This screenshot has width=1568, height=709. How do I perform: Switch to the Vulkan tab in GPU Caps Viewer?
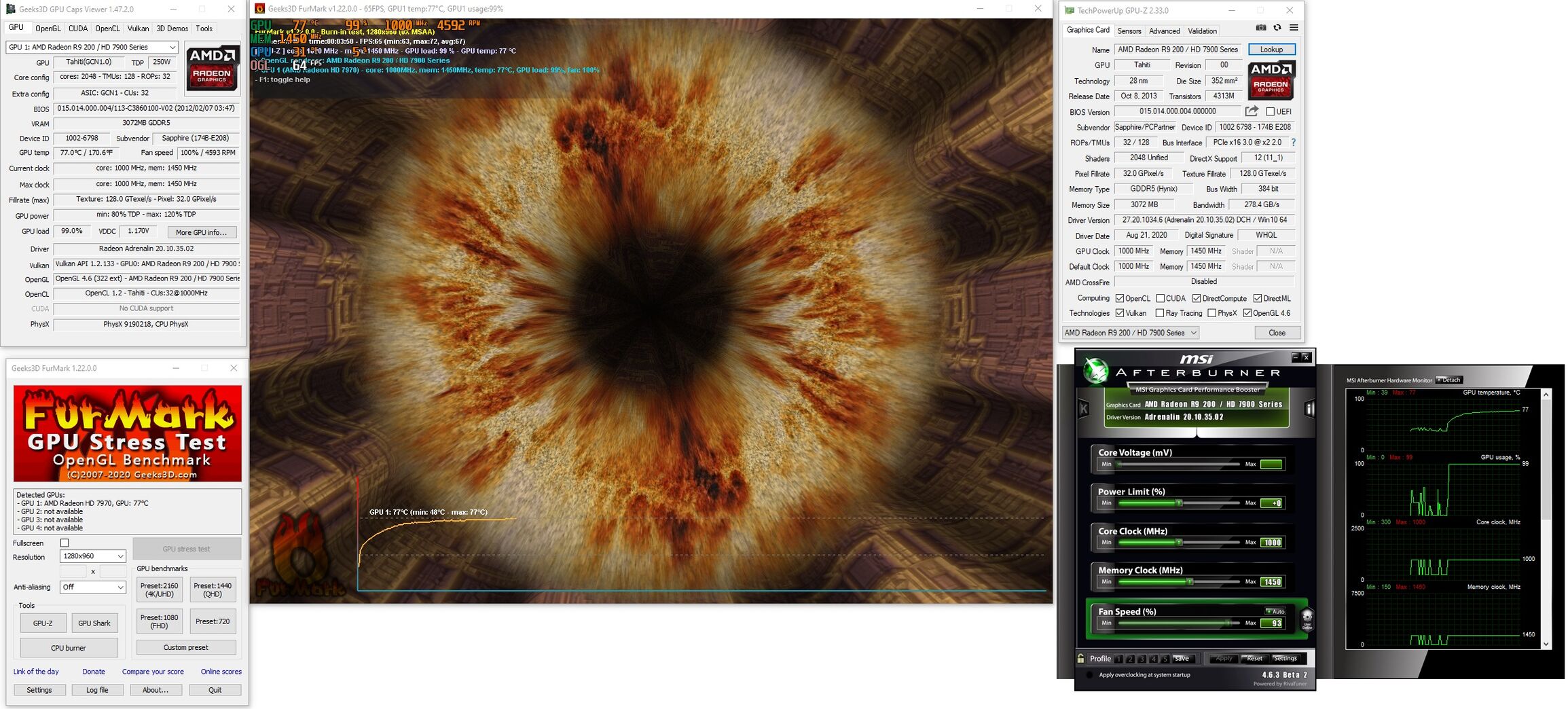point(138,29)
